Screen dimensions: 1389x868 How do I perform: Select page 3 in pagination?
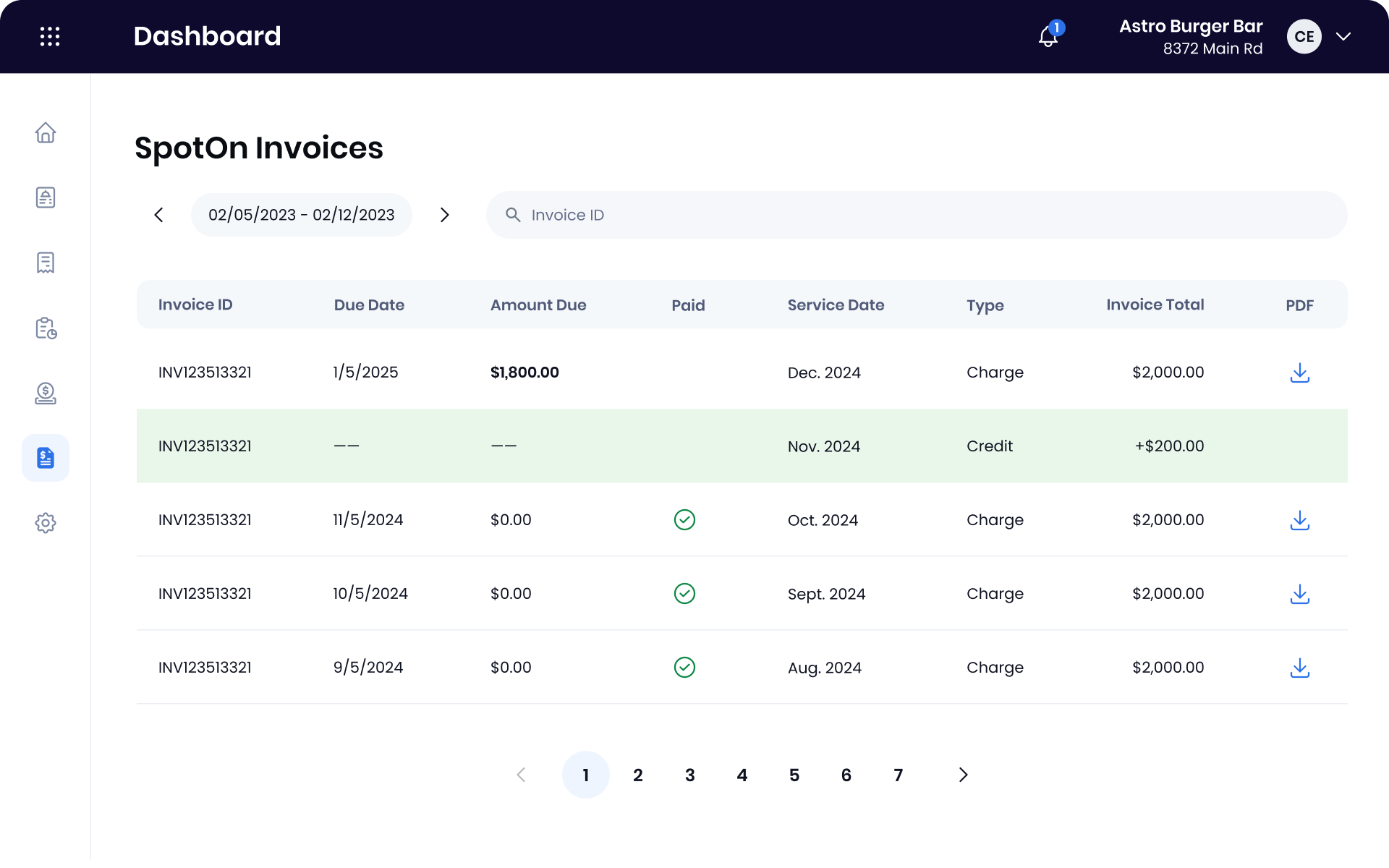coord(690,775)
